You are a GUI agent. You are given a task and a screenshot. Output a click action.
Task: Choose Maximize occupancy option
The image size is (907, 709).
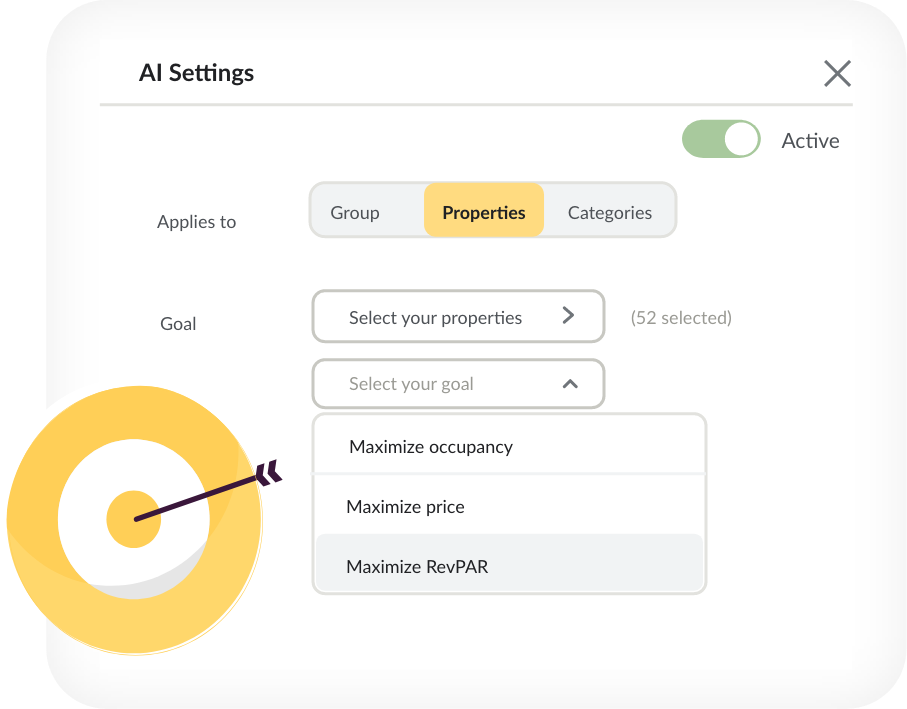509,446
